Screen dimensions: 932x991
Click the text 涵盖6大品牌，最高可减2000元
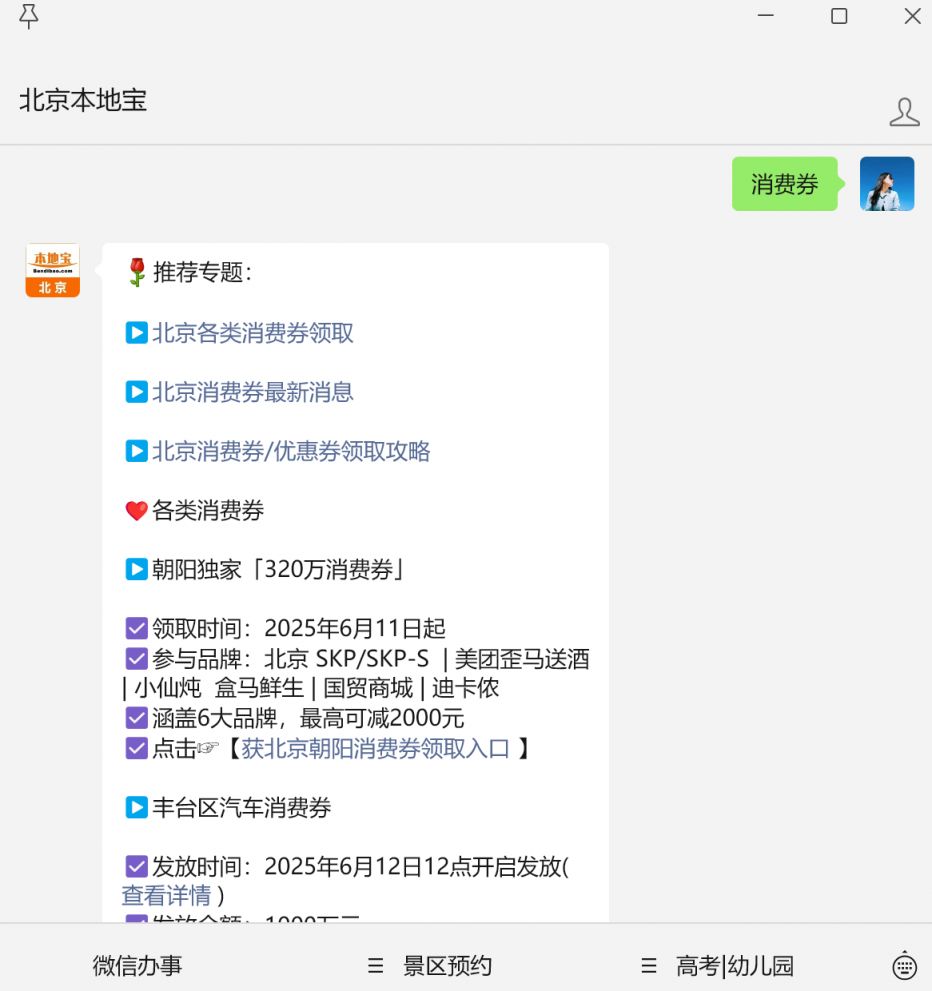point(308,718)
